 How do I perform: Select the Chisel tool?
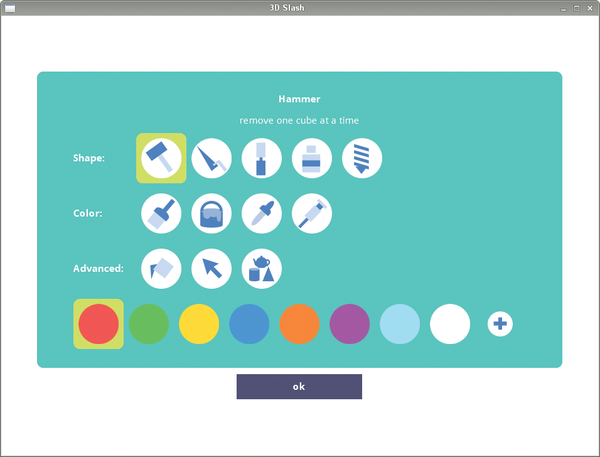[x=261, y=158]
